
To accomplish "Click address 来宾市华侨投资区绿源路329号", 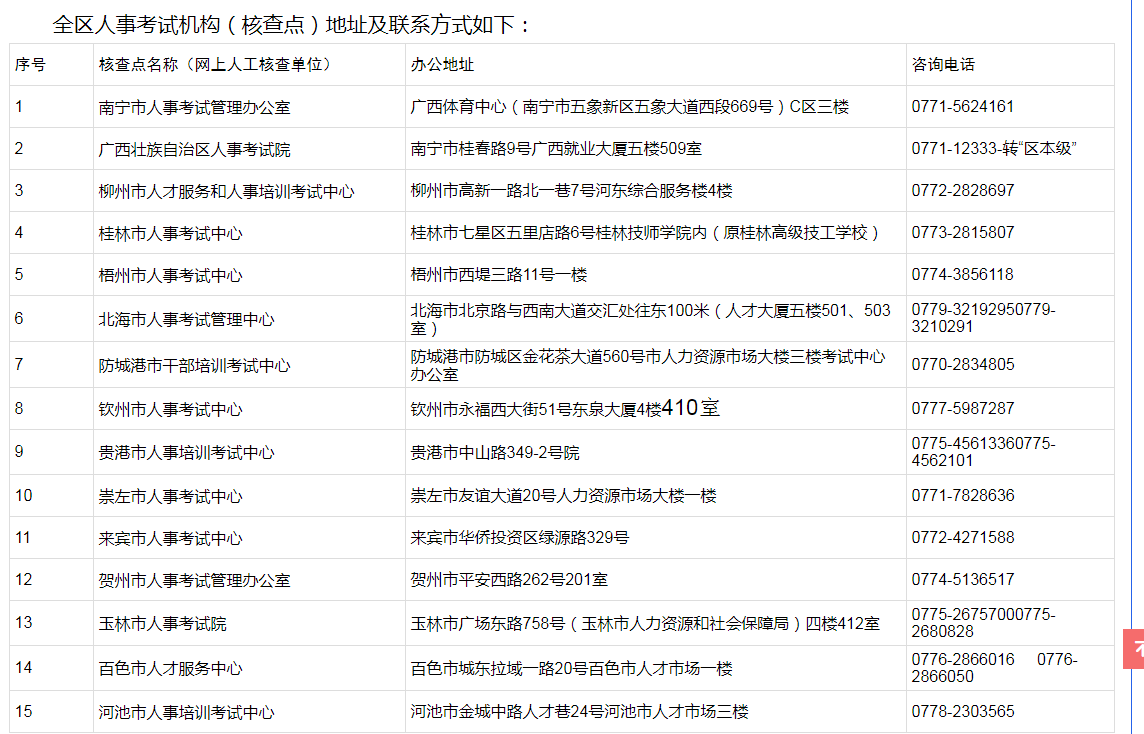I will point(519,538).
